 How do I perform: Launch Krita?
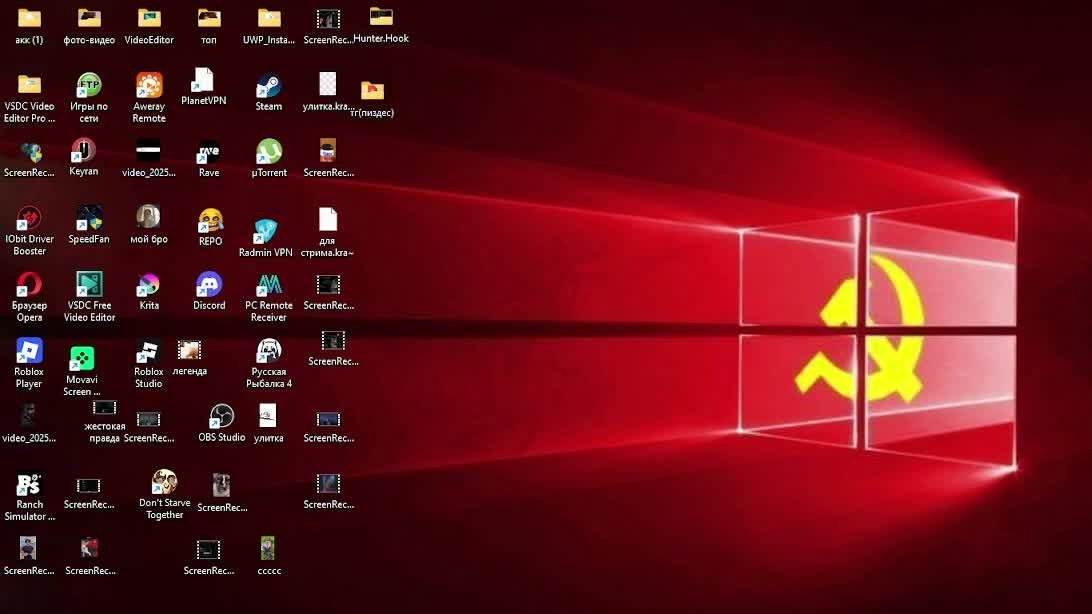pyautogui.click(x=148, y=285)
